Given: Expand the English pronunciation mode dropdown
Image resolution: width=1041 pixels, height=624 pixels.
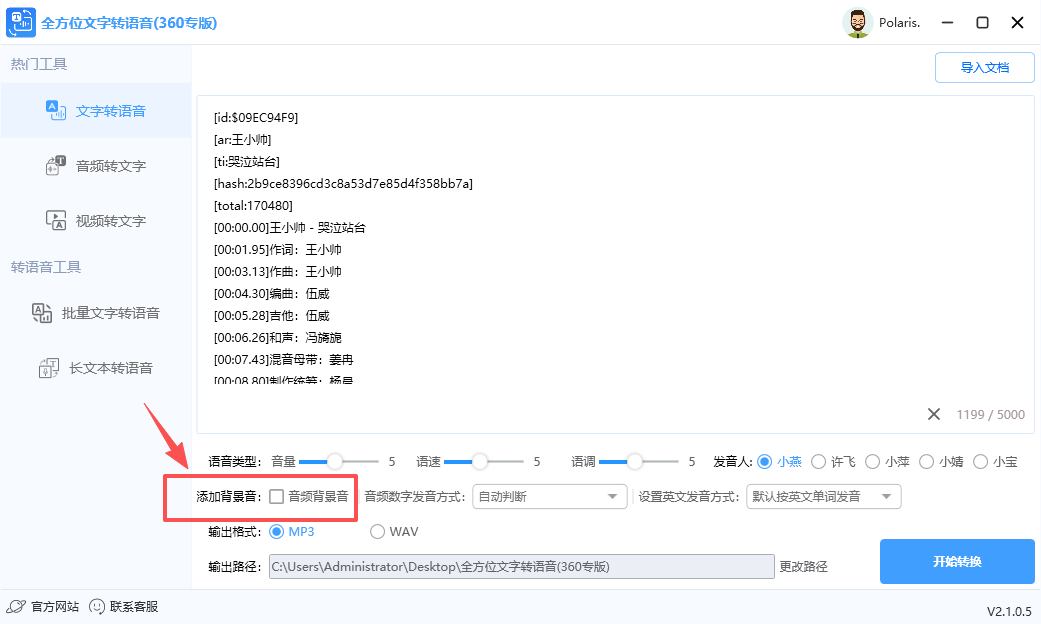Looking at the screenshot, I should click(x=823, y=496).
